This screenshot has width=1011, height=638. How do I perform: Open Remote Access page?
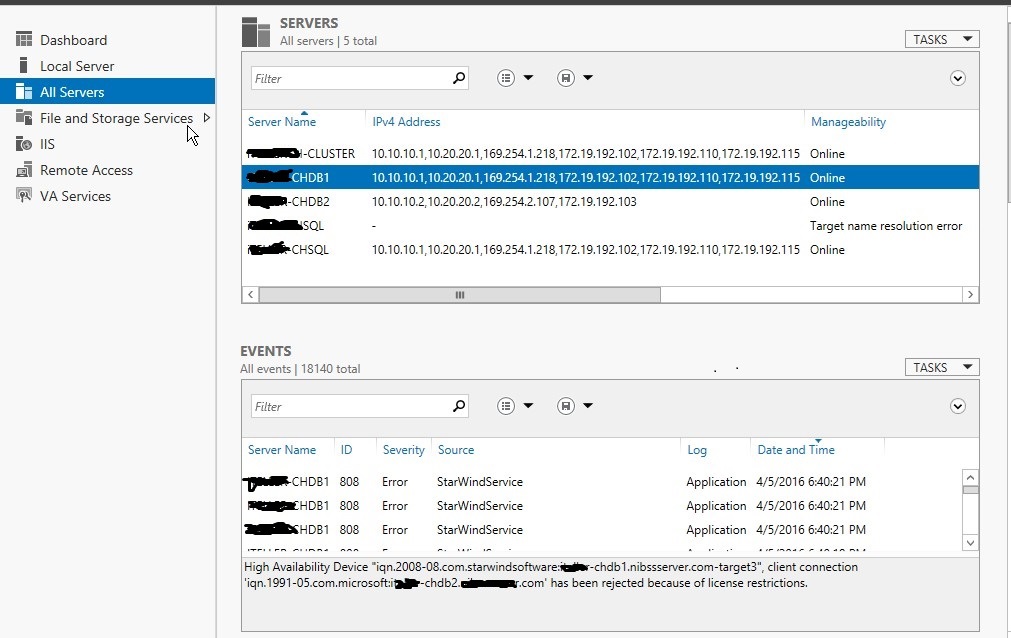tap(86, 170)
